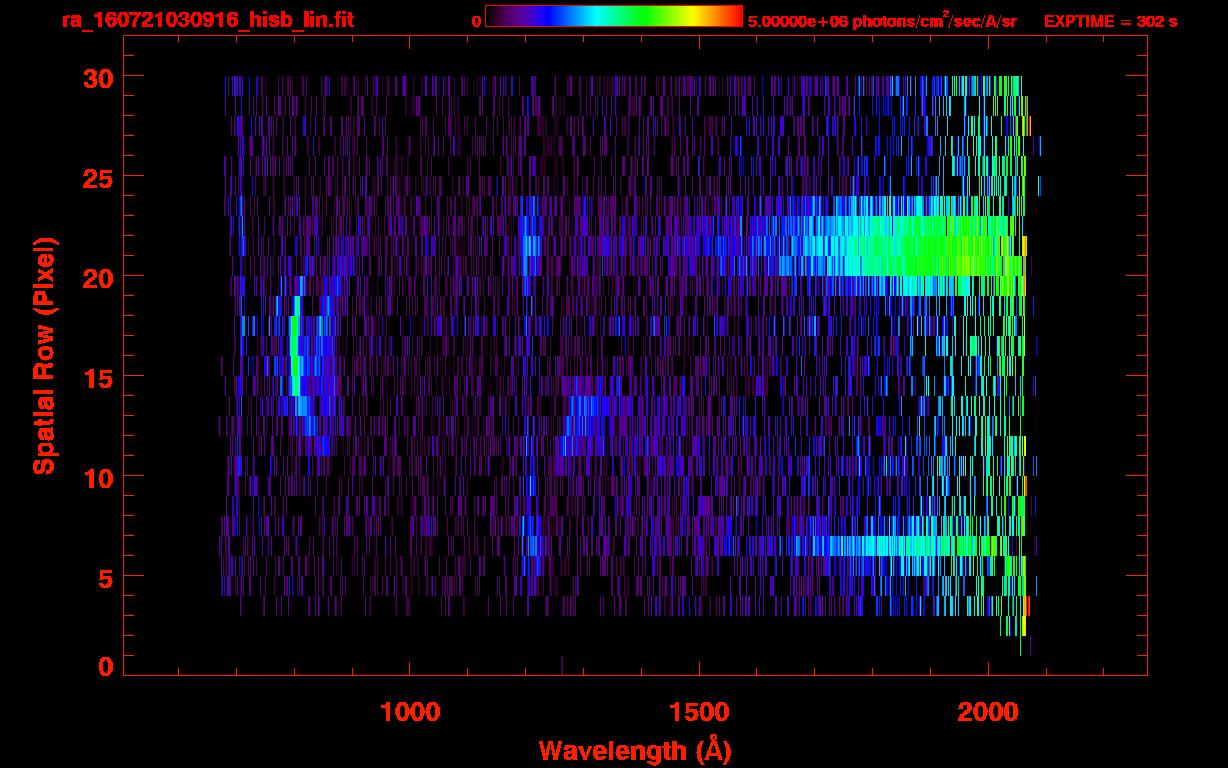The height and width of the screenshot is (768, 1228).
Task: Click the Wavelength (Å) axis title
Action: 635,750
